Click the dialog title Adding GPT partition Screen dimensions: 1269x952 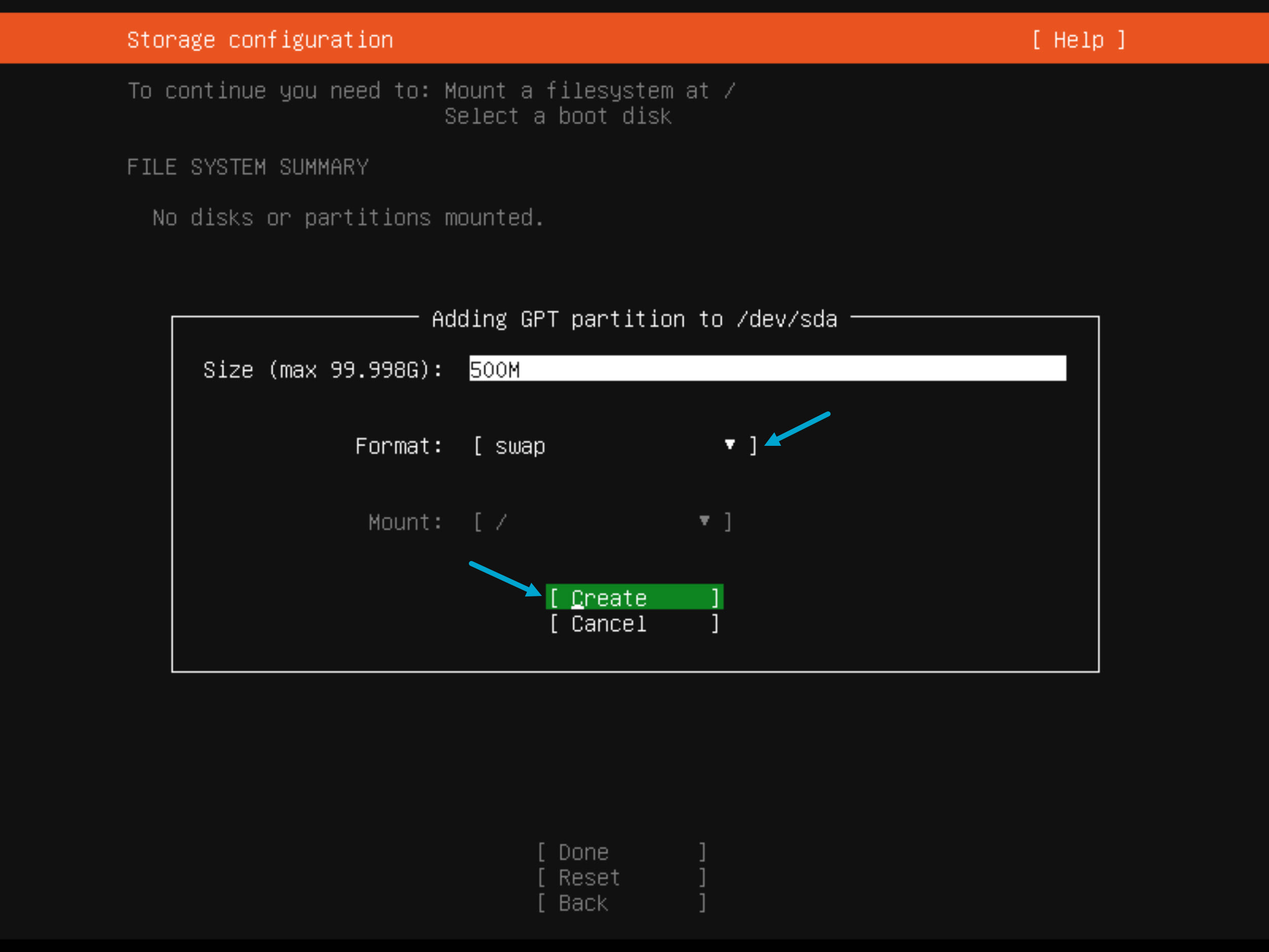[x=634, y=319]
